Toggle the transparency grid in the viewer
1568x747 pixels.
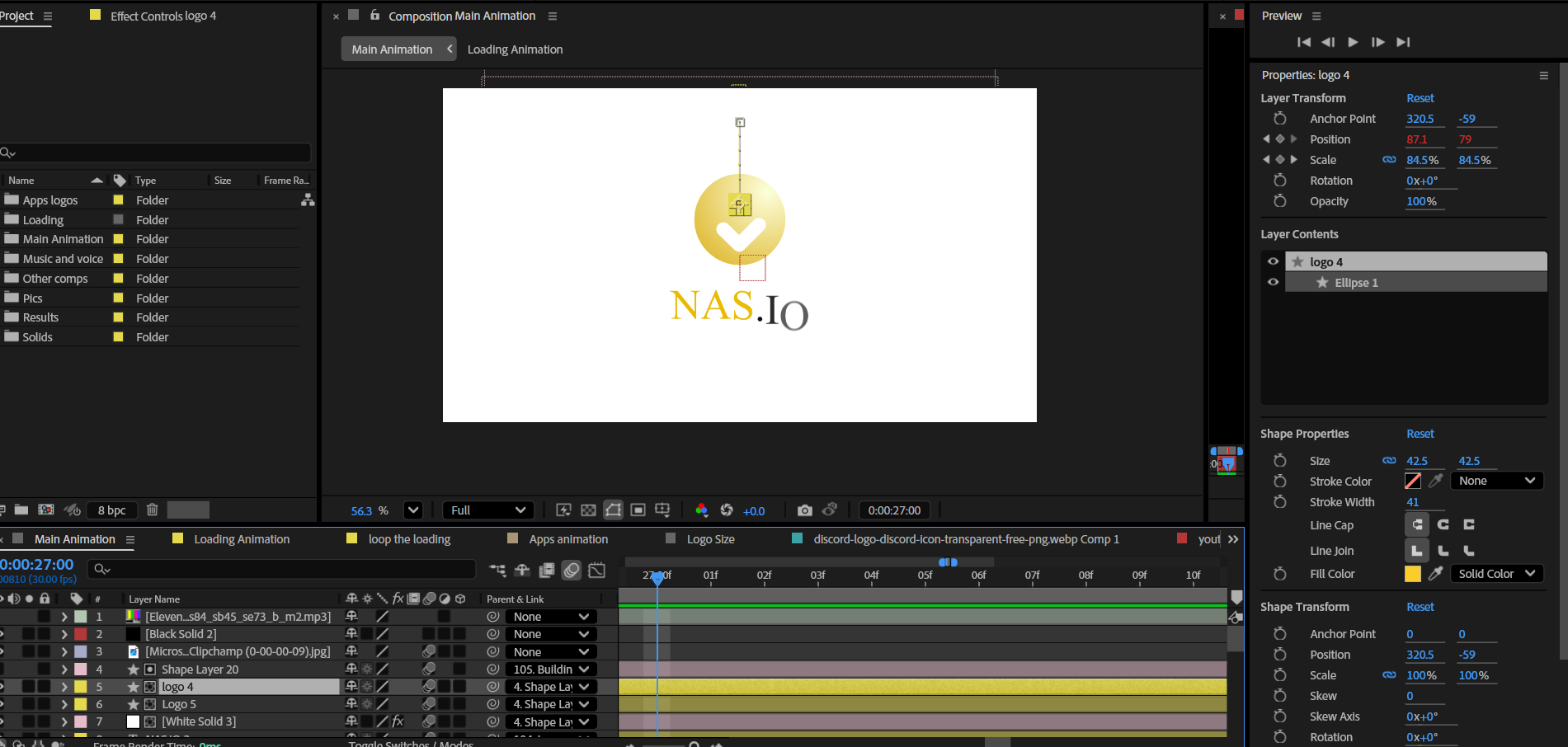588,510
